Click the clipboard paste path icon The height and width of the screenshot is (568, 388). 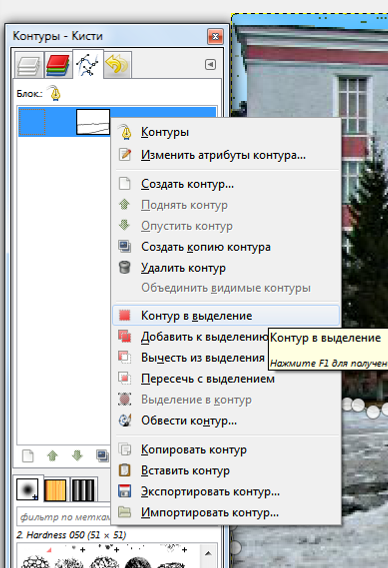pyautogui.click(x=125, y=470)
